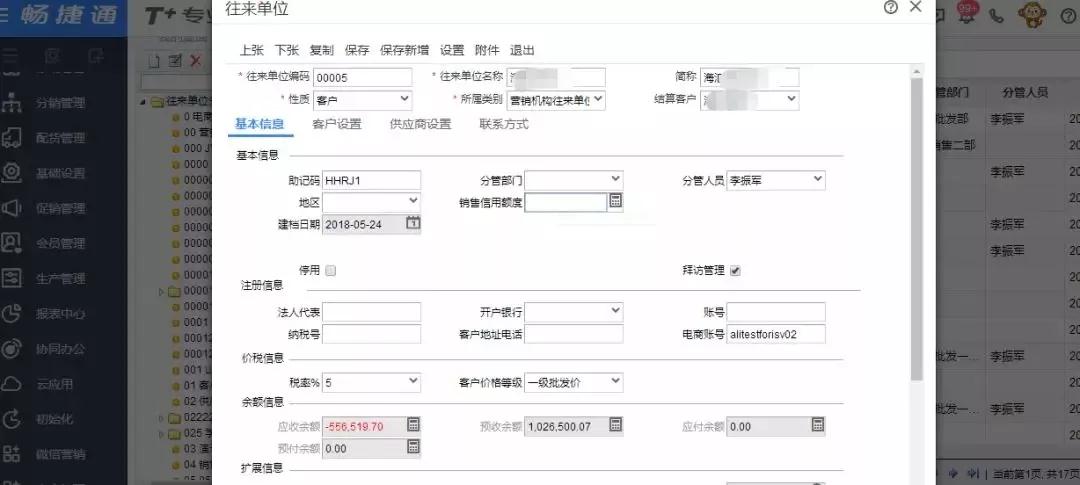1080x485 pixels.
Task: Switch to 联系方式 tab
Action: point(503,125)
